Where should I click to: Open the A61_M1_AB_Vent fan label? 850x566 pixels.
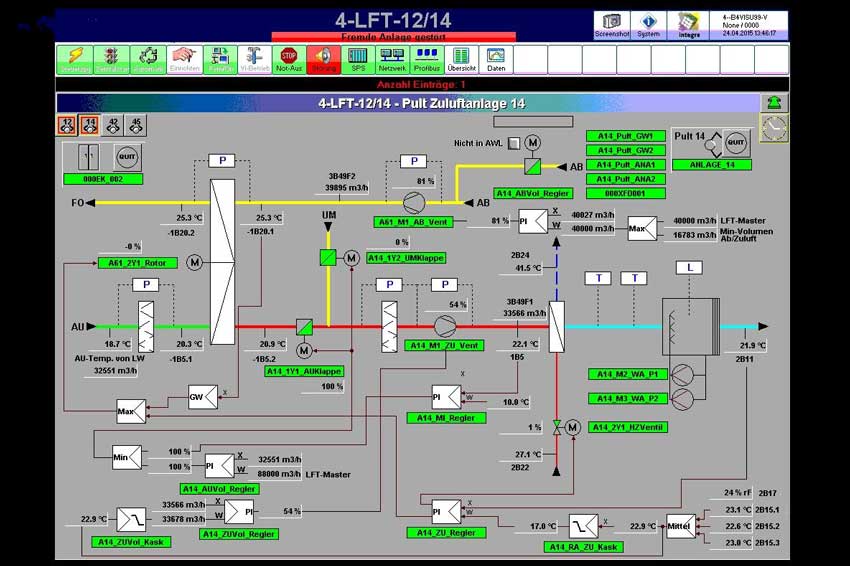(413, 222)
